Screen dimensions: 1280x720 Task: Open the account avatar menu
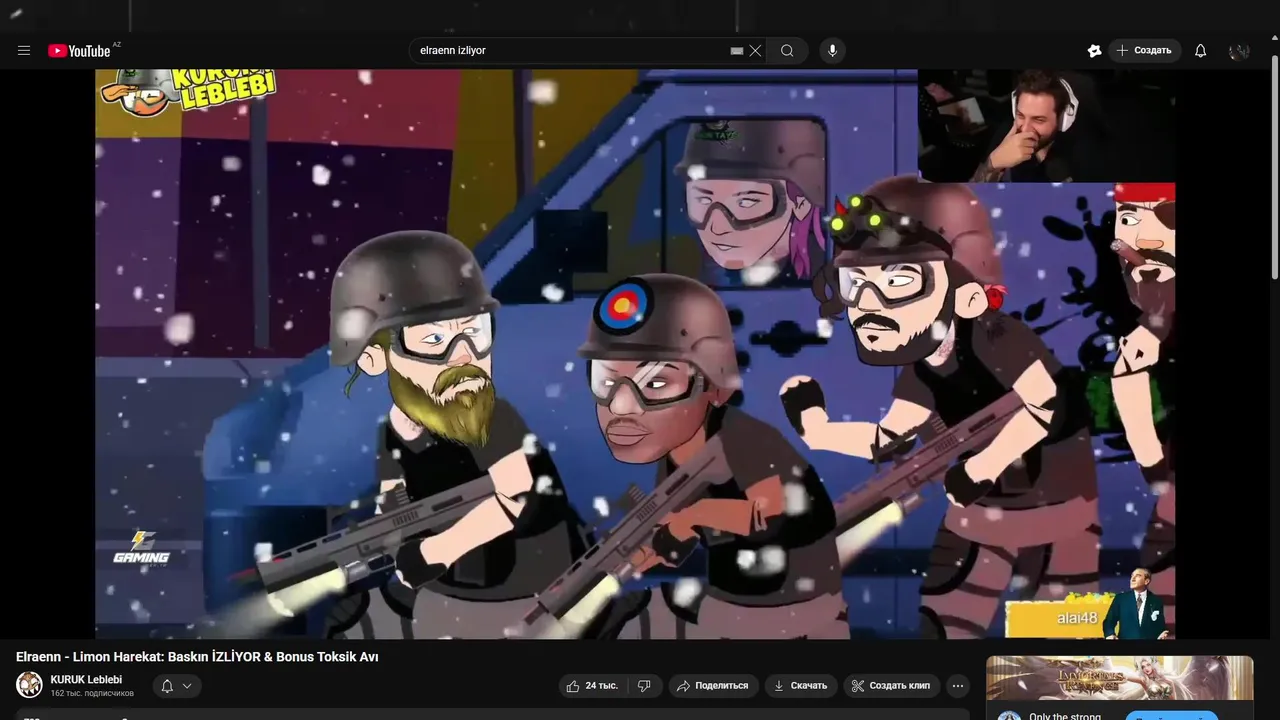(x=1240, y=51)
